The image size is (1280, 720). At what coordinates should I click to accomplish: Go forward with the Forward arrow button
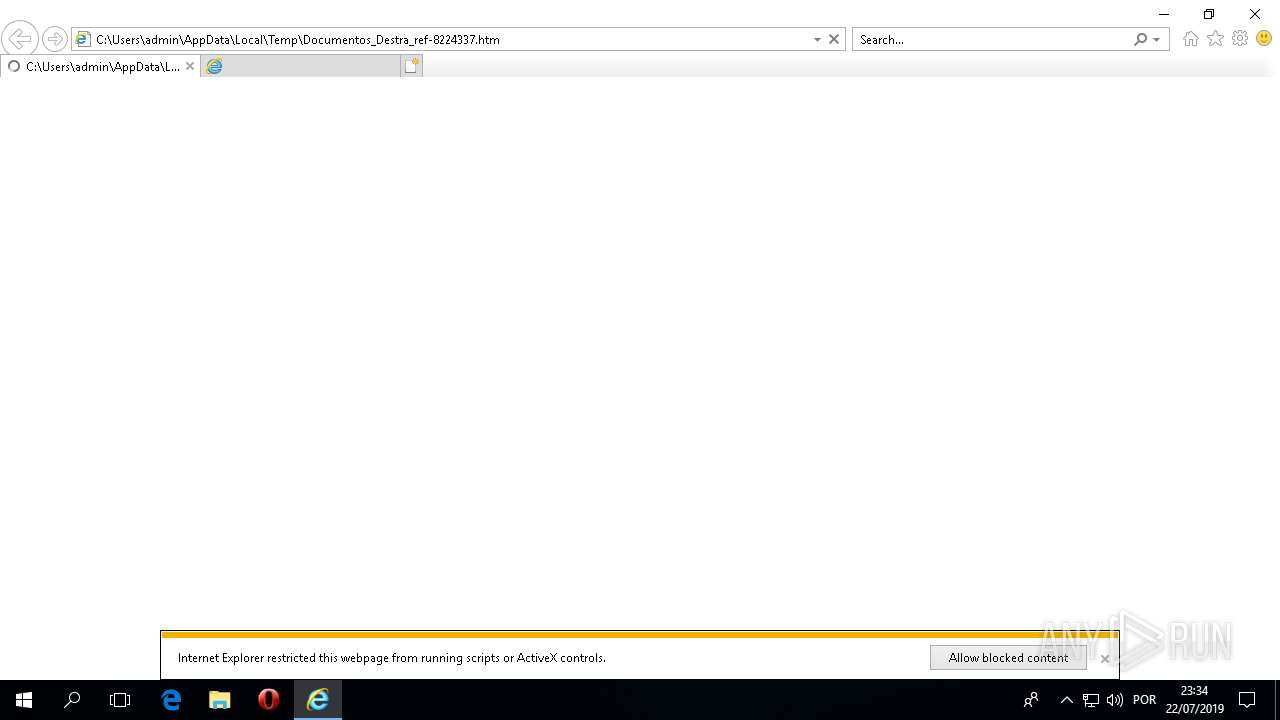click(55, 39)
